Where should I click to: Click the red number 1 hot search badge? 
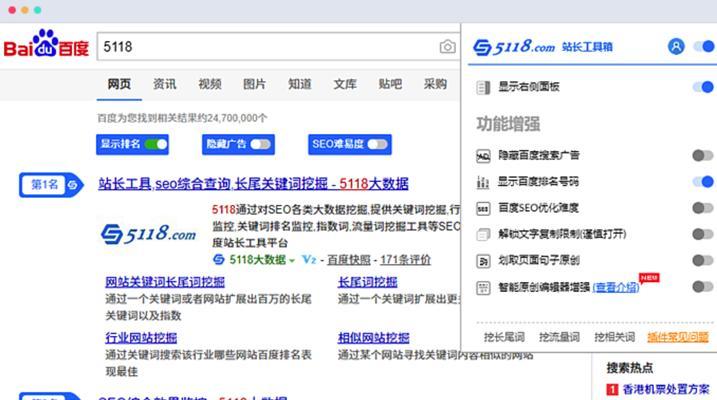click(x=612, y=389)
